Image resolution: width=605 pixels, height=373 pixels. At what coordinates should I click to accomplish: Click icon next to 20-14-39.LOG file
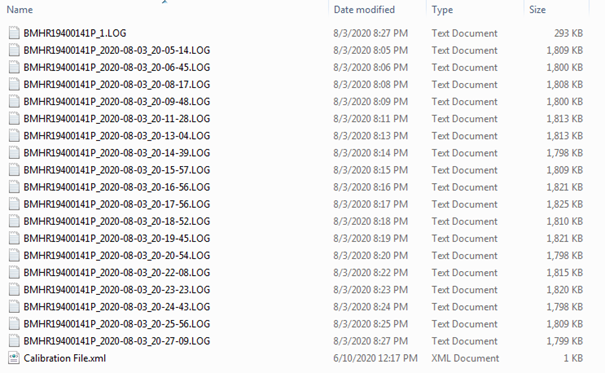click(14, 153)
